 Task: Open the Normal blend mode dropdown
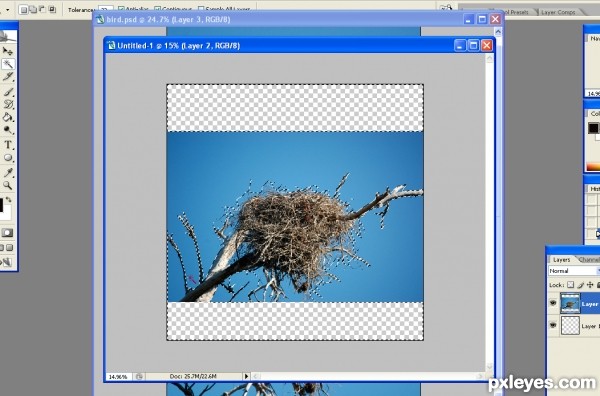pos(574,271)
